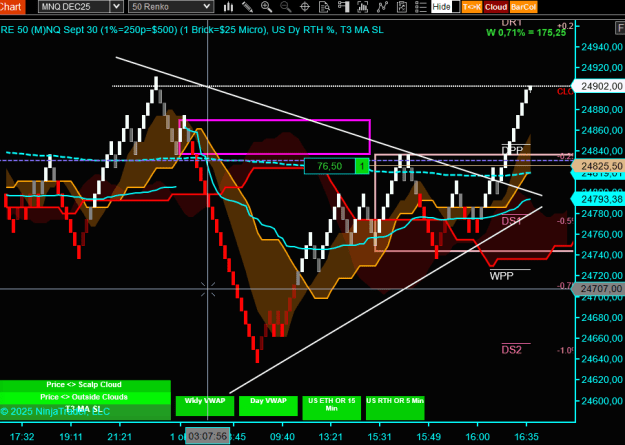This screenshot has height=445, width=625.
Task: Open the chart style bars icon
Action: [228, 6]
